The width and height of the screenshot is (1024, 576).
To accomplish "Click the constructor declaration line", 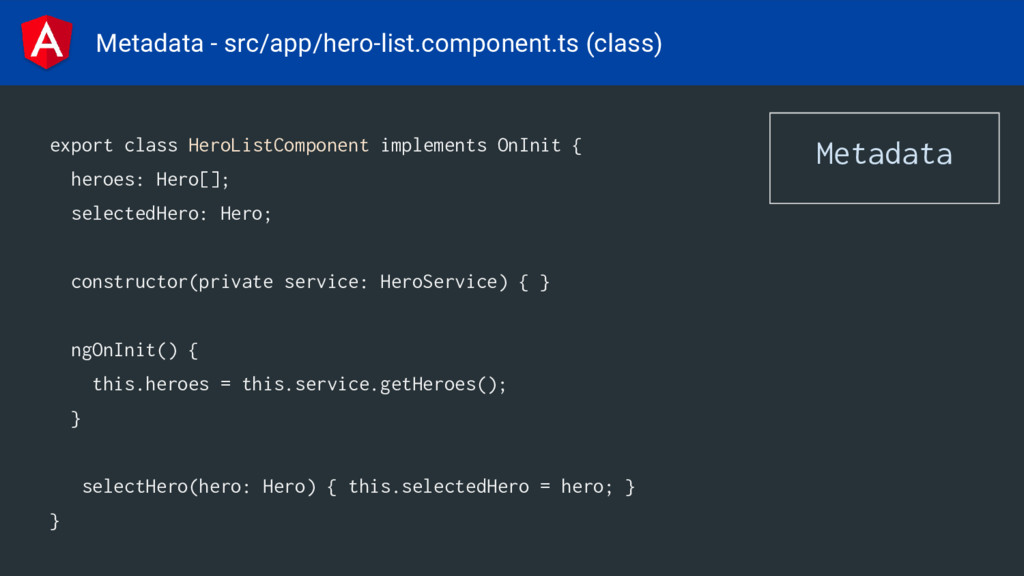I will point(310,282).
